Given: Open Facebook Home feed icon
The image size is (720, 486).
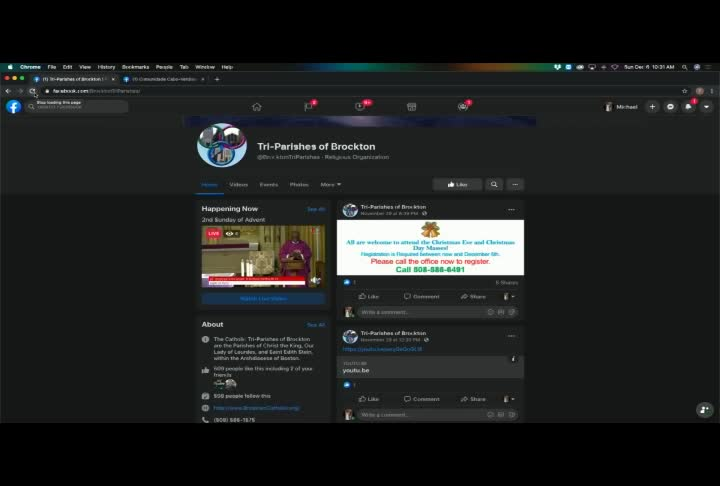Looking at the screenshot, I should [257, 107].
